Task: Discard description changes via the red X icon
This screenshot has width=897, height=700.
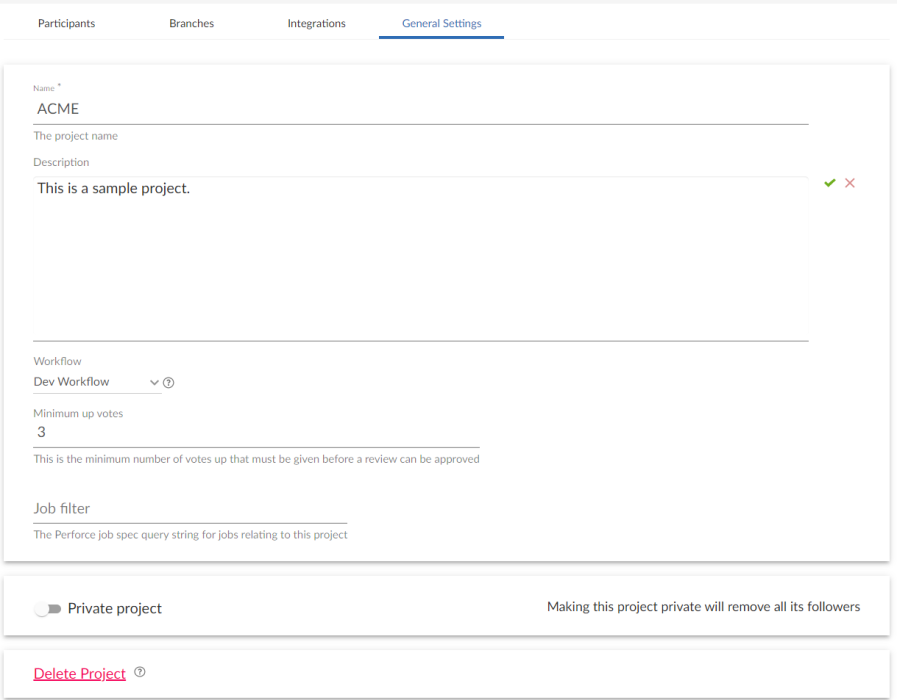Action: (x=850, y=182)
